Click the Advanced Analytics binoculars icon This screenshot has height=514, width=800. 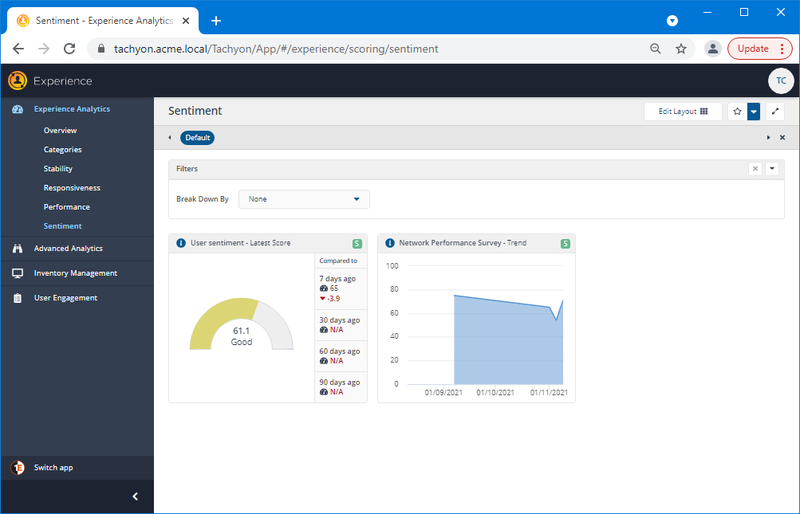point(17,249)
